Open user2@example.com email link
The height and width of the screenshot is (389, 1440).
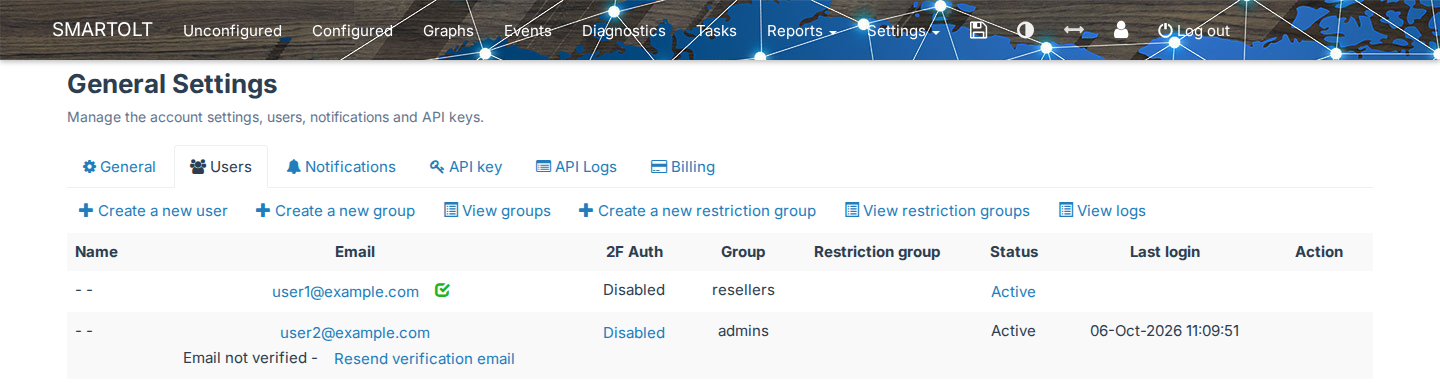pos(355,333)
